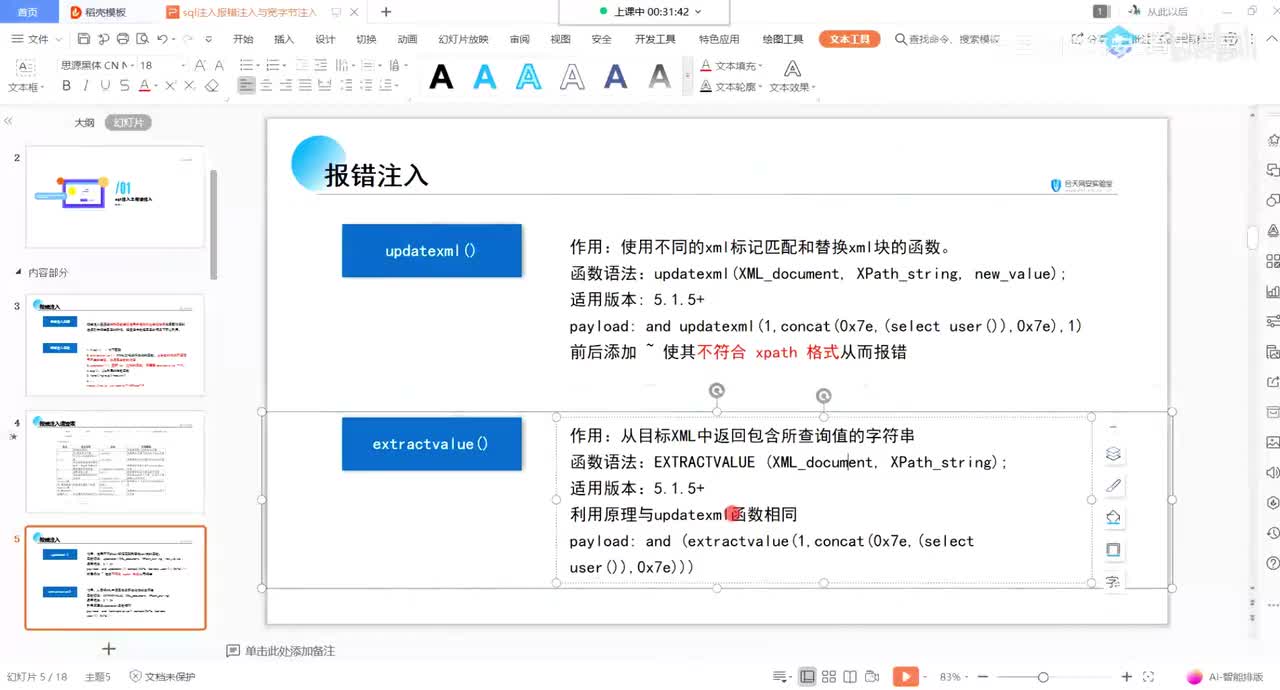Select slide 4 thumbnail
The height and width of the screenshot is (690, 1280).
[115, 460]
